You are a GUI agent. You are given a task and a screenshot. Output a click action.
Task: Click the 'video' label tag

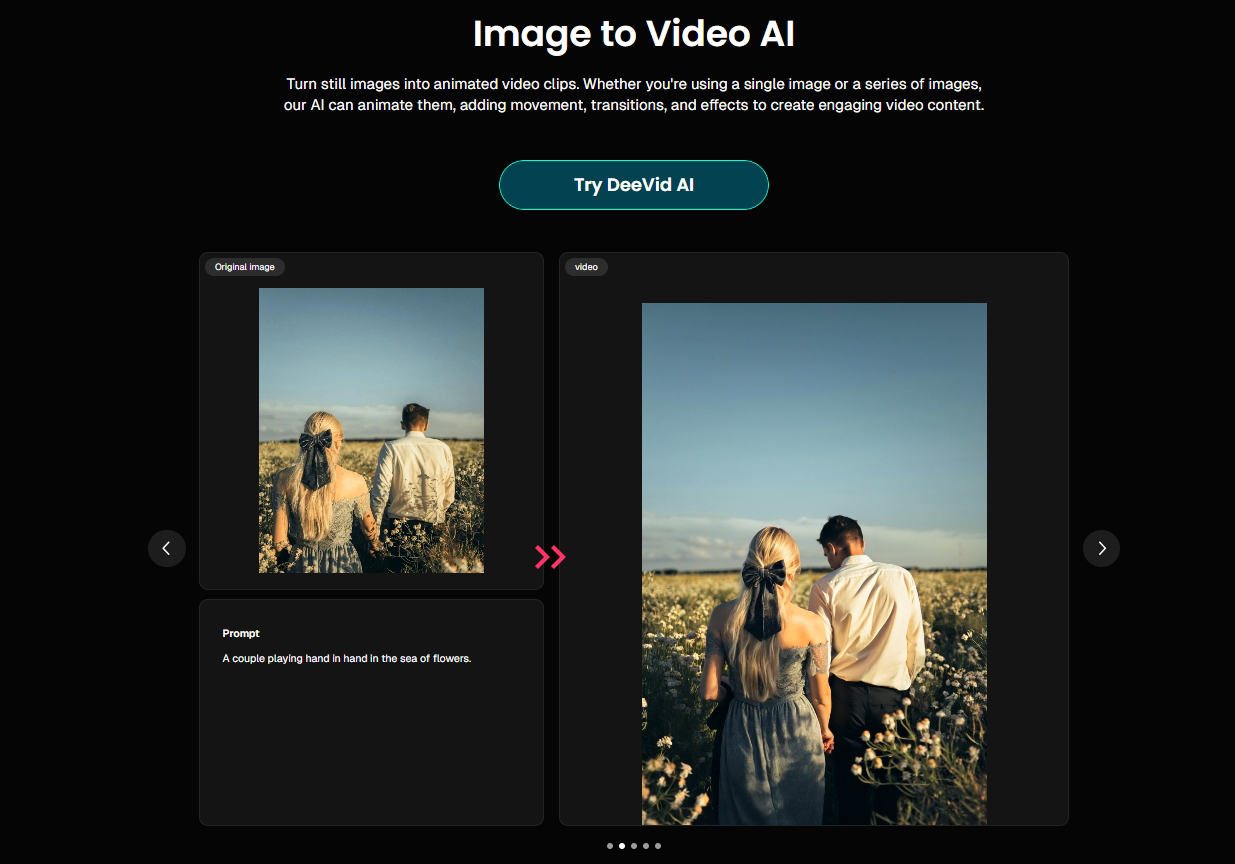point(586,267)
